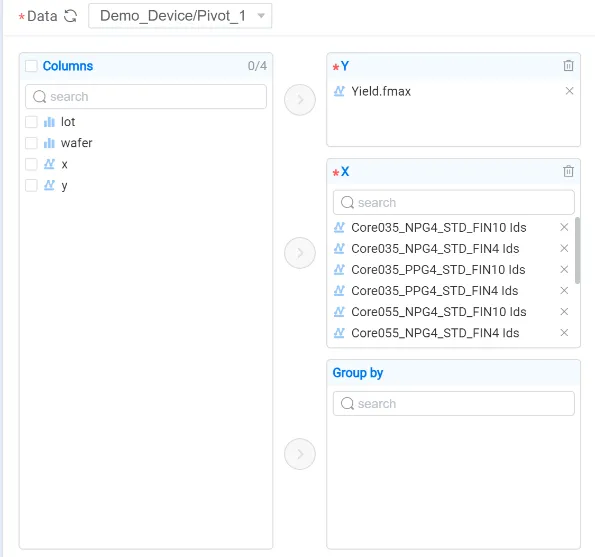The height and width of the screenshot is (557, 595).
Task: Click the refresh icon beside Data
Action: [x=70, y=16]
